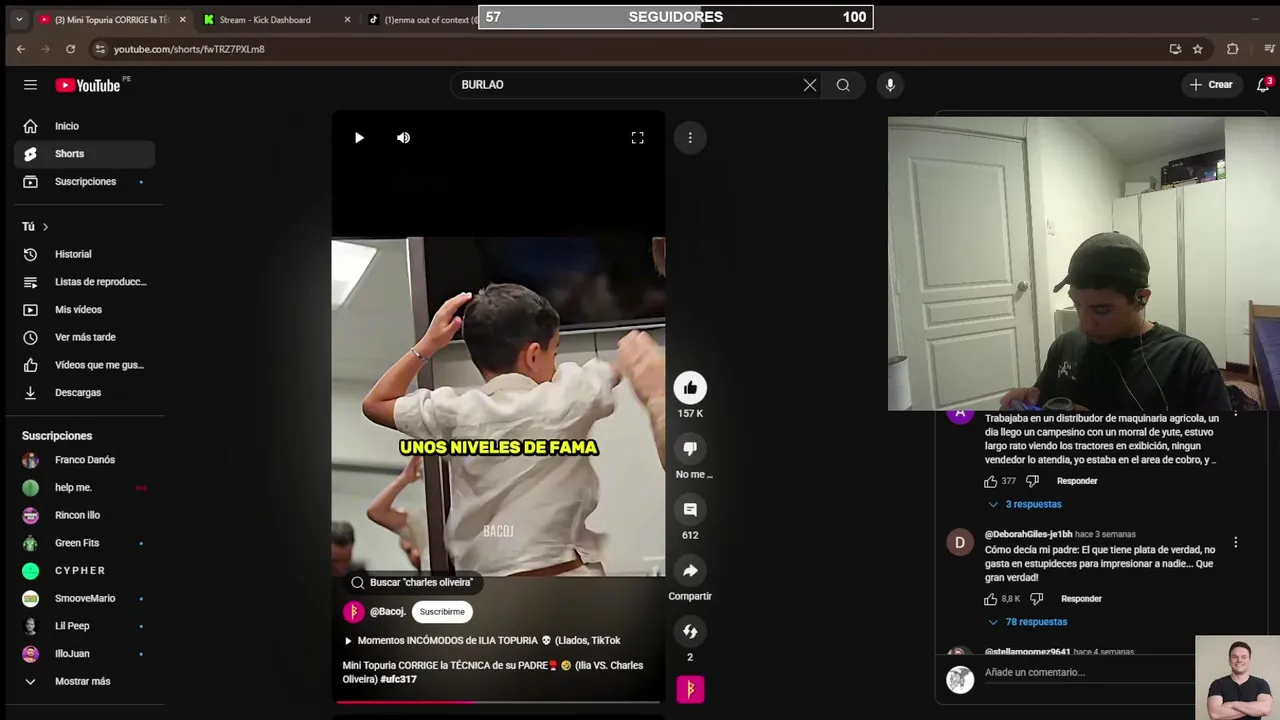The width and height of the screenshot is (1280, 720).
Task: Open Historial
Action: click(85, 254)
